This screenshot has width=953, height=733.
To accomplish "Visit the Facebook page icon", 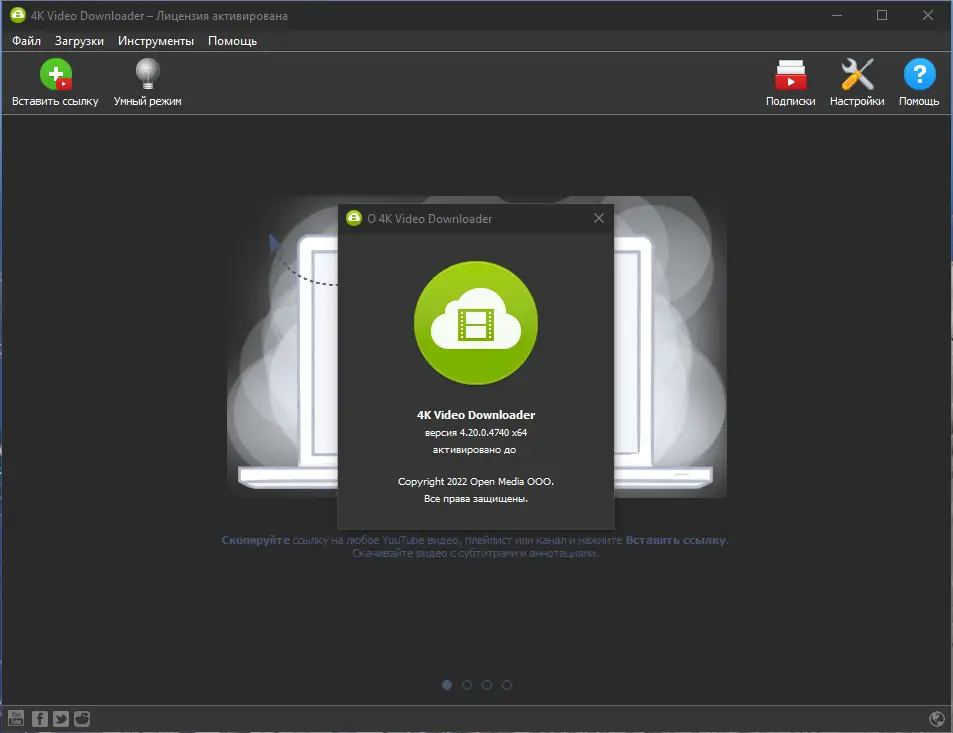I will [39, 718].
